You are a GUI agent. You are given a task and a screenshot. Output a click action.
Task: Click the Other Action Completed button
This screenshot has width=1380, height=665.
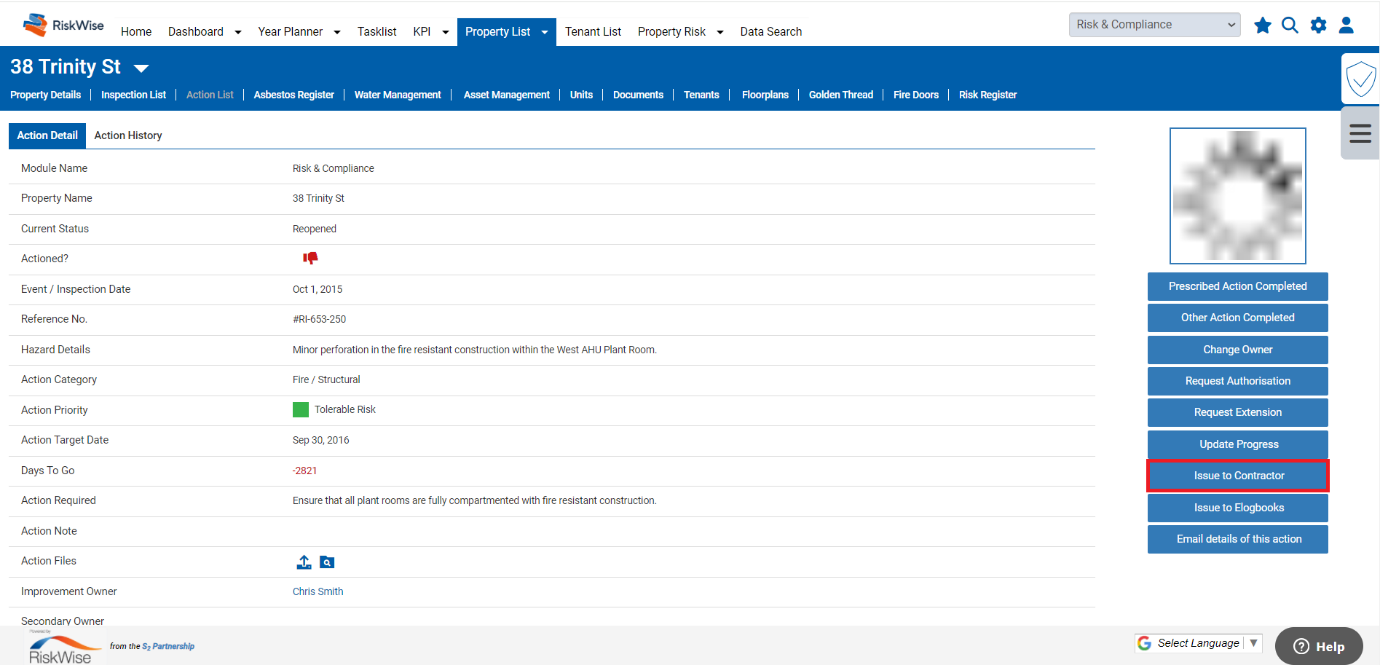pos(1238,318)
